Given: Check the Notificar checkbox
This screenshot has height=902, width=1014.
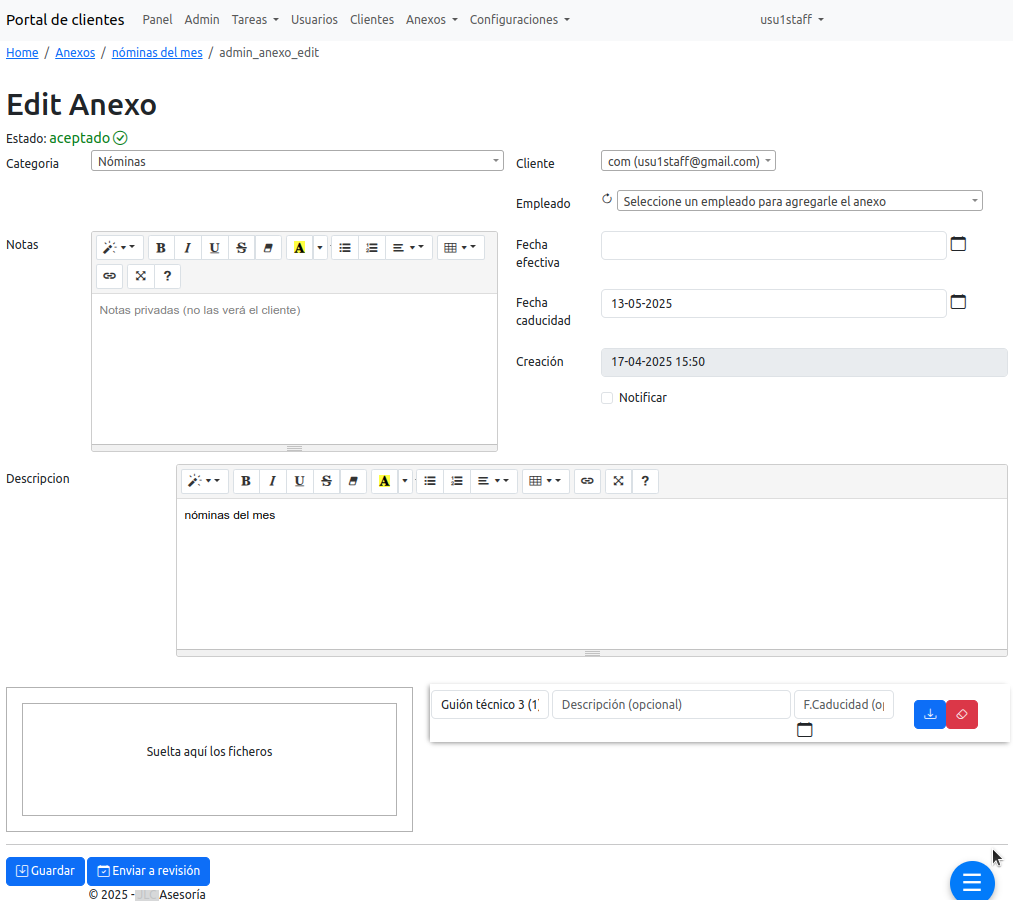Looking at the screenshot, I should point(607,398).
